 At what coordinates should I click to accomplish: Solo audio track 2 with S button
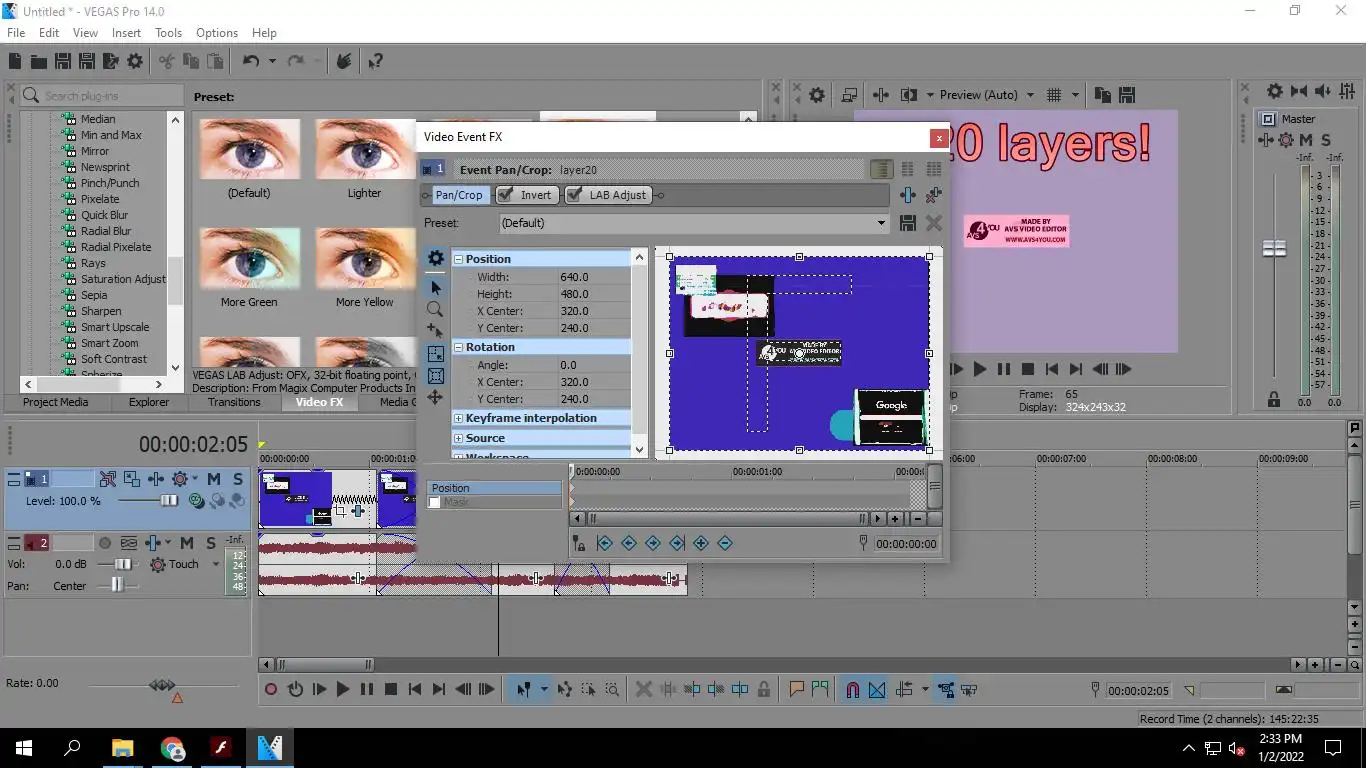(211, 543)
